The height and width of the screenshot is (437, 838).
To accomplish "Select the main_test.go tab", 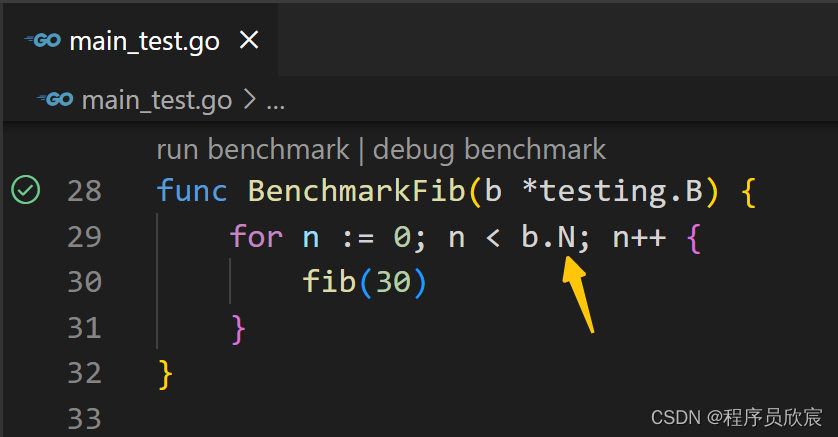I will click(x=140, y=40).
